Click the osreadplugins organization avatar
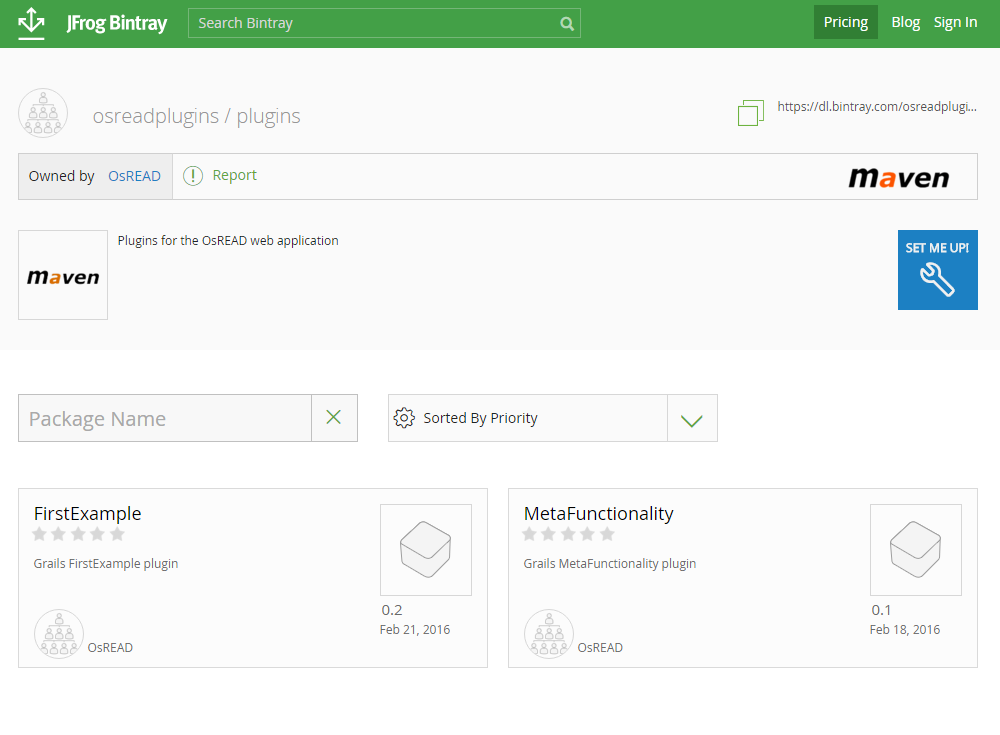This screenshot has height=735, width=1000. pos(43,114)
